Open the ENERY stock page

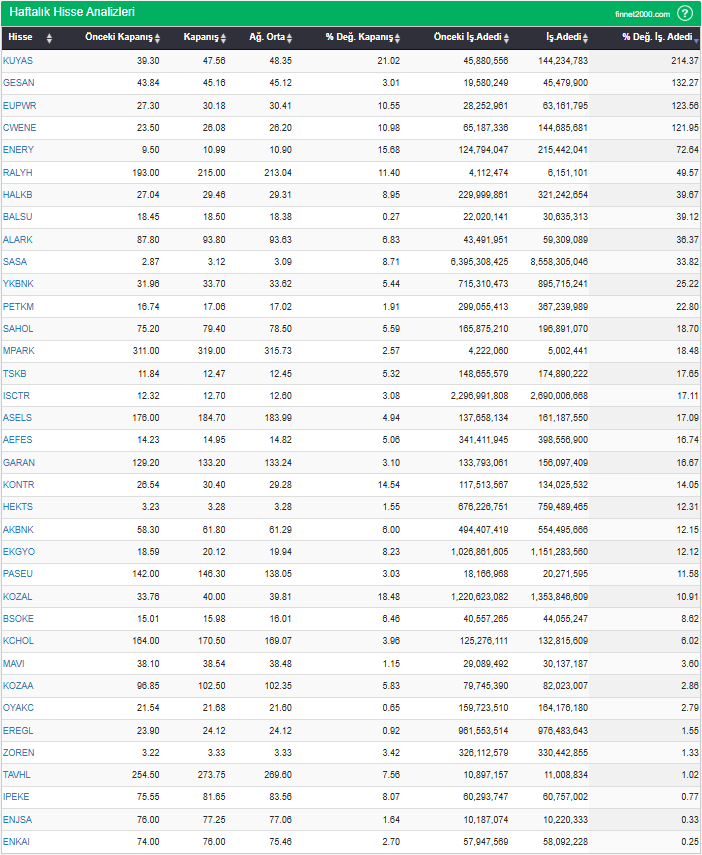pos(18,150)
